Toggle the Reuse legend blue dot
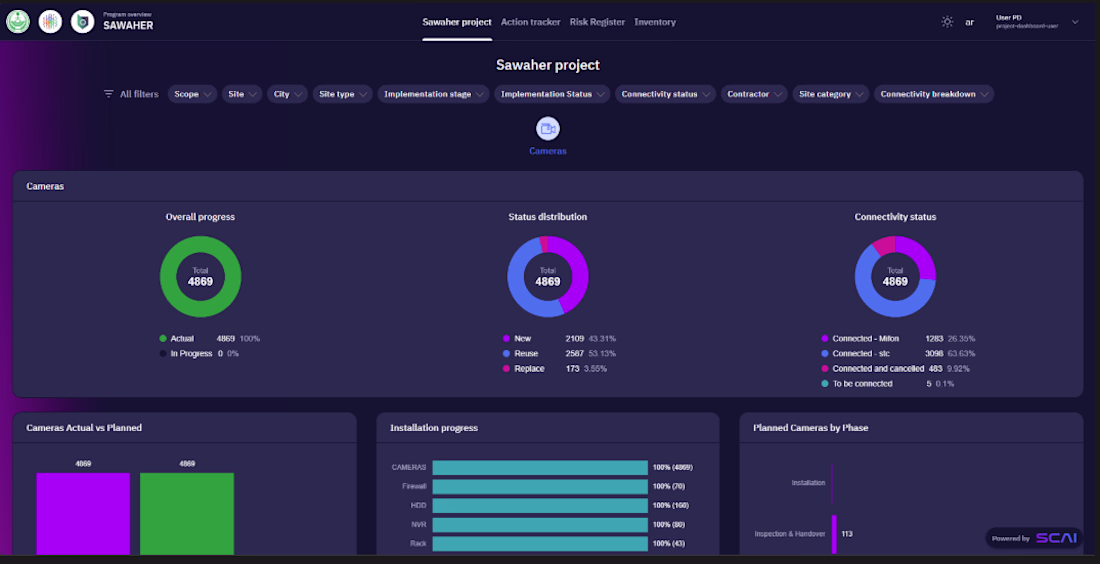This screenshot has height=564, width=1100. pos(507,354)
